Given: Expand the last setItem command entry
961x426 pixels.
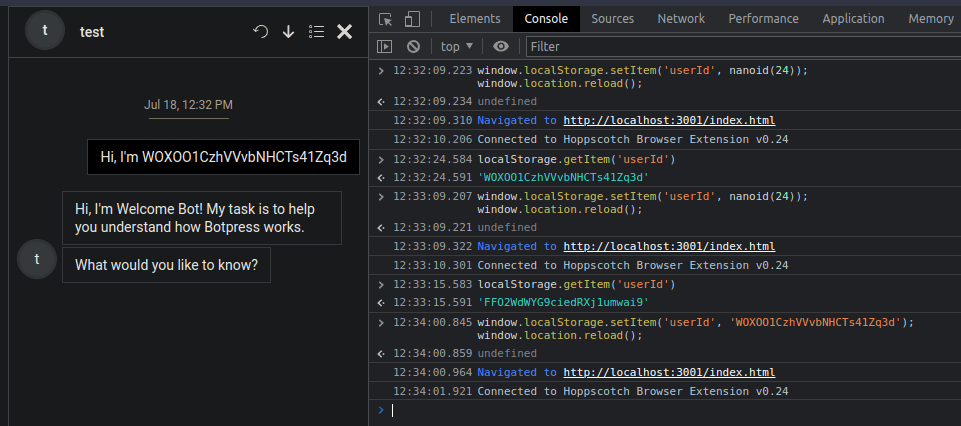Looking at the screenshot, I should coord(380,322).
